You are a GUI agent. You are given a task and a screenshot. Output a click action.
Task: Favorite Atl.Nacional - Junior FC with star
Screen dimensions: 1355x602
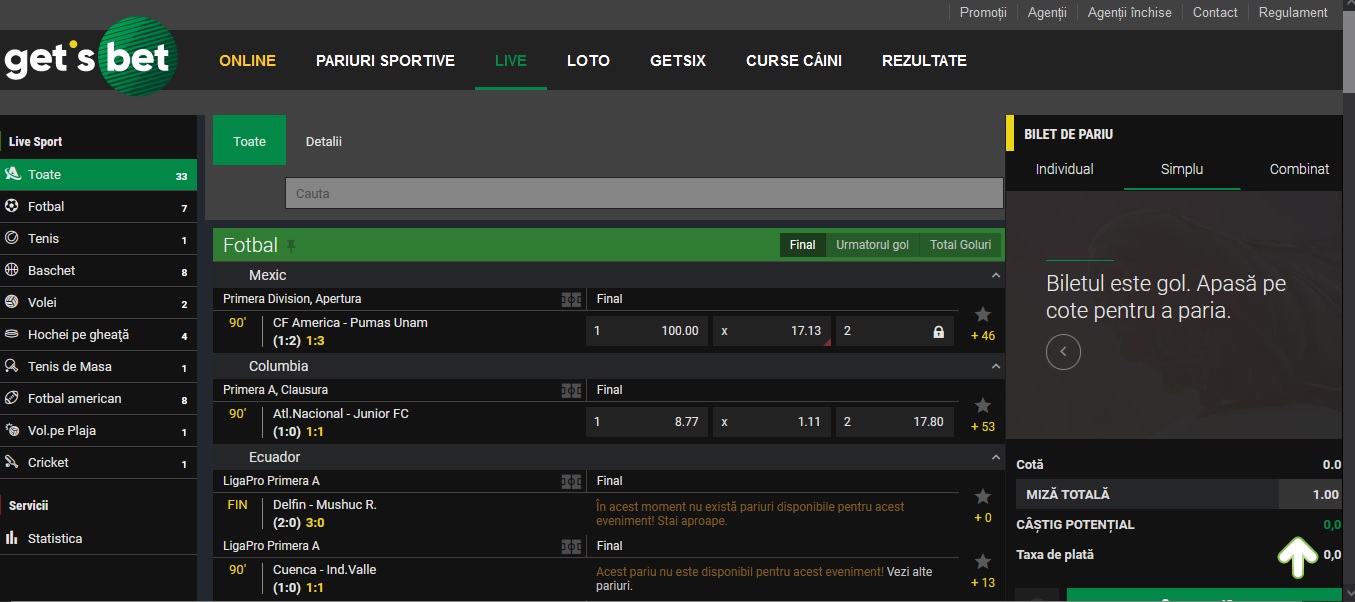click(x=983, y=405)
